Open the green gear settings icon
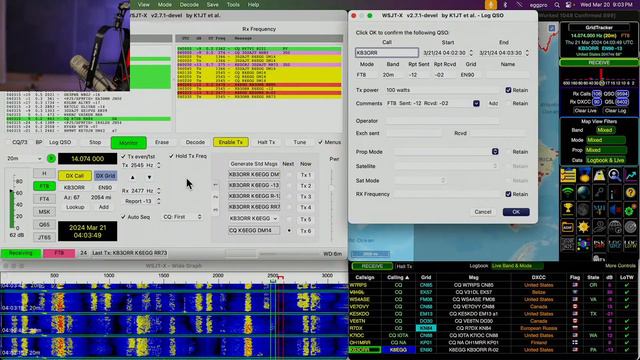The height and width of the screenshot is (360, 640). [631, 209]
